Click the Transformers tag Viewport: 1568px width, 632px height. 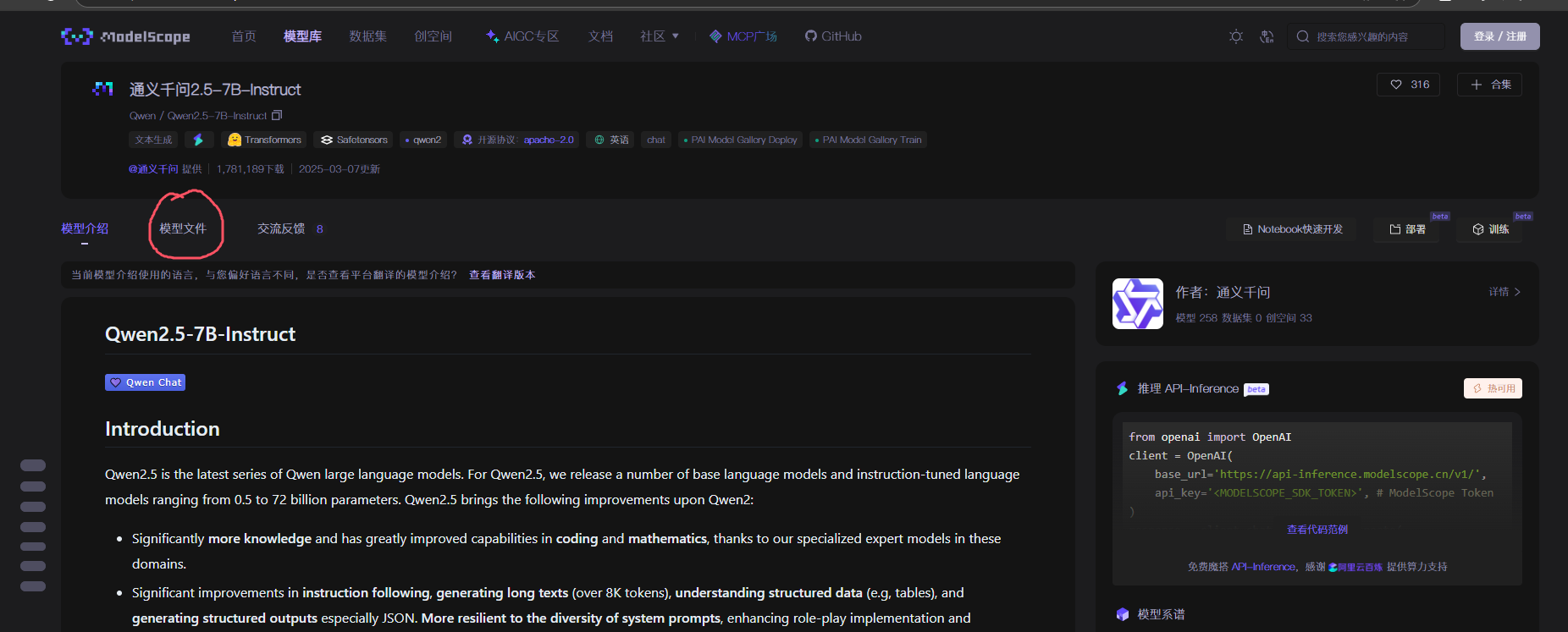coord(264,140)
